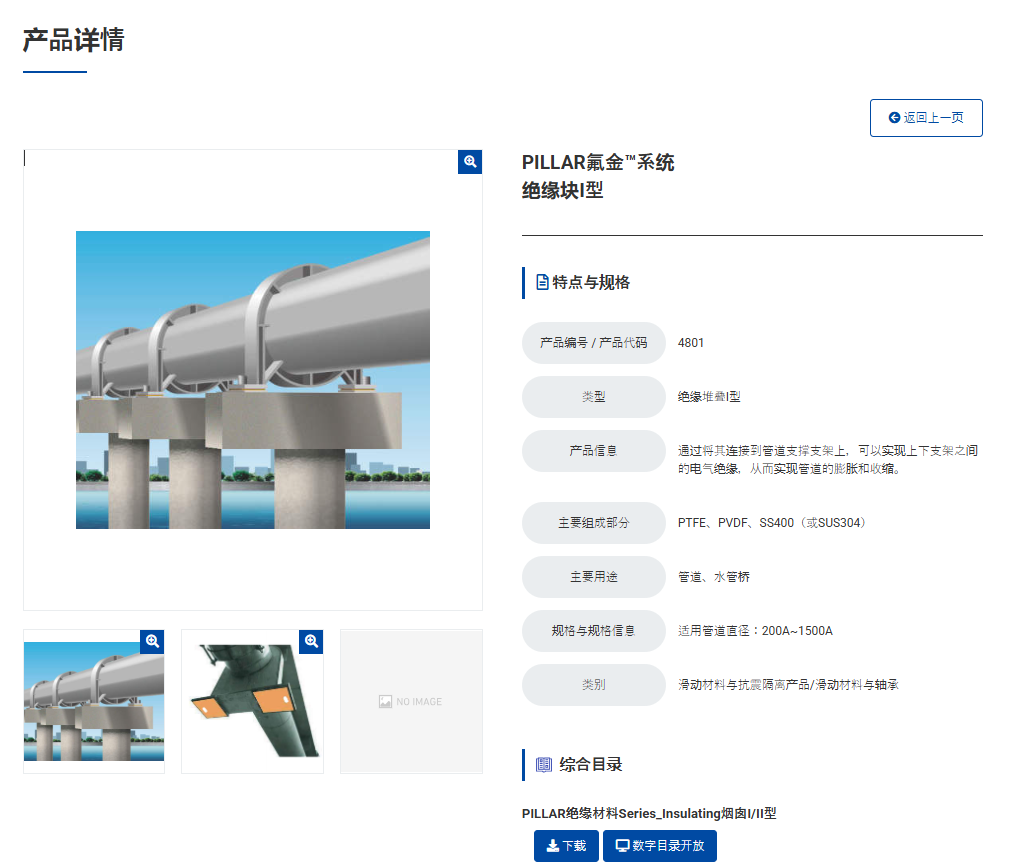Click the 规格与规格信息 label pill
This screenshot has width=1010, height=868.
(x=593, y=631)
